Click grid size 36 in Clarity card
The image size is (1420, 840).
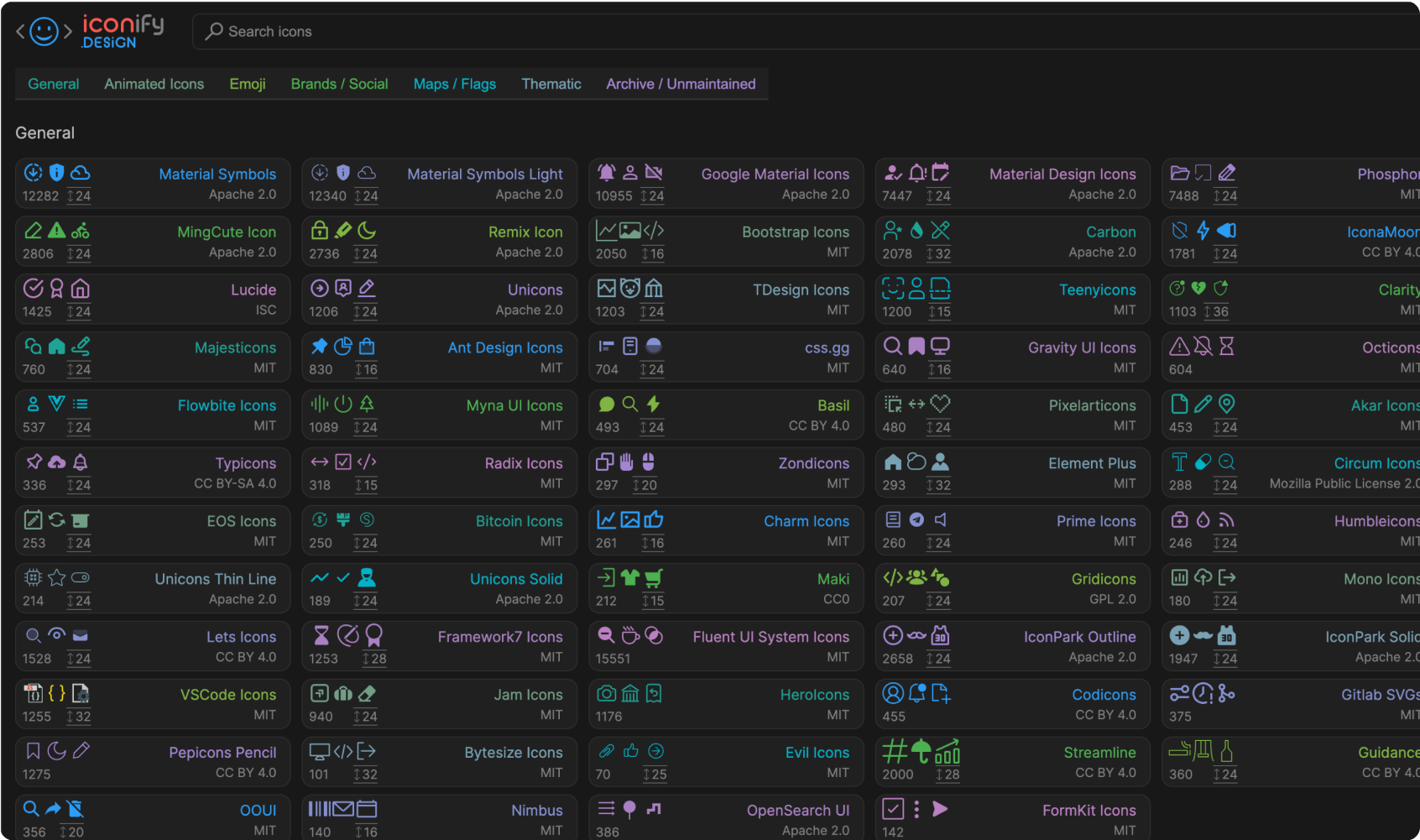point(1217,311)
